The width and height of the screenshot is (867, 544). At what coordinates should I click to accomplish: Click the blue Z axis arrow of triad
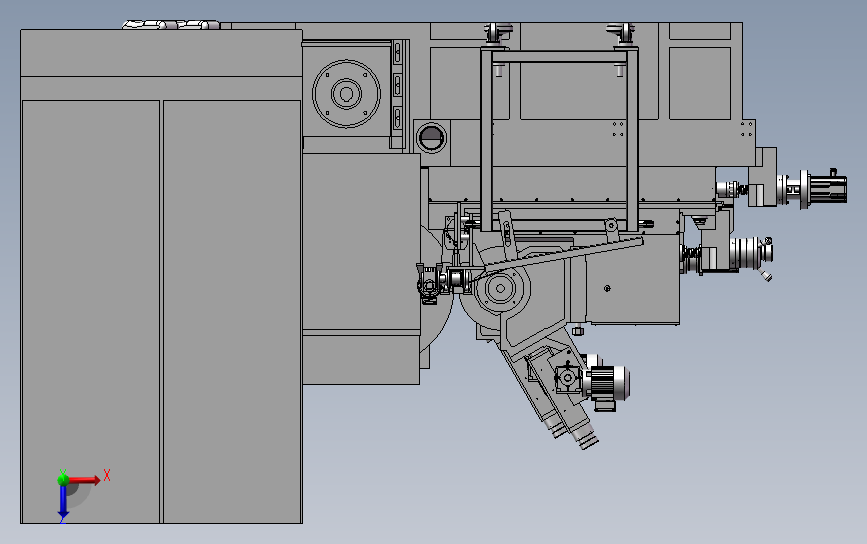click(x=63, y=501)
